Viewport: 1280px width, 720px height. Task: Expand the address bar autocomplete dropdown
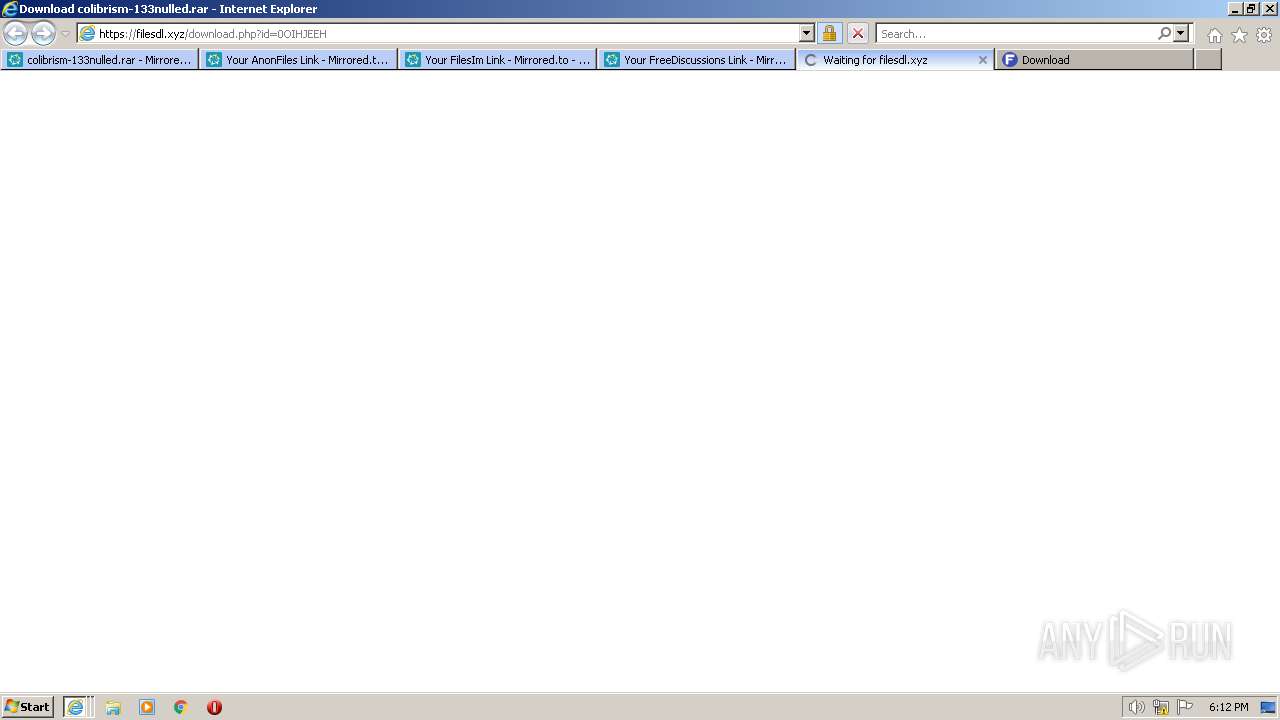click(x=807, y=33)
